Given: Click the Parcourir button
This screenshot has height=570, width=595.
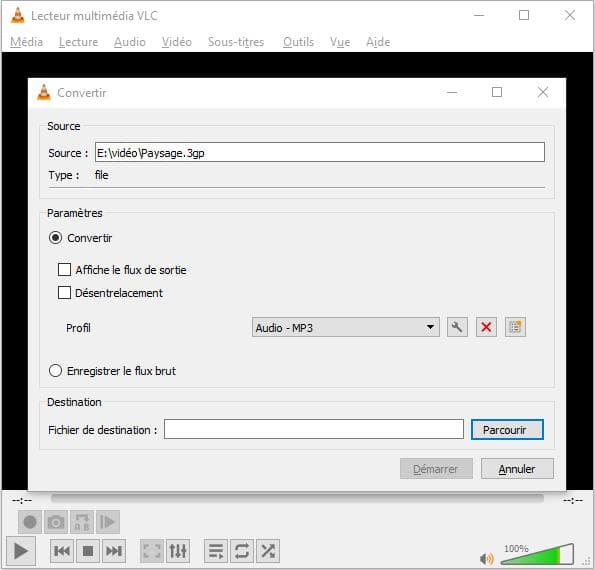Looking at the screenshot, I should point(507,430).
